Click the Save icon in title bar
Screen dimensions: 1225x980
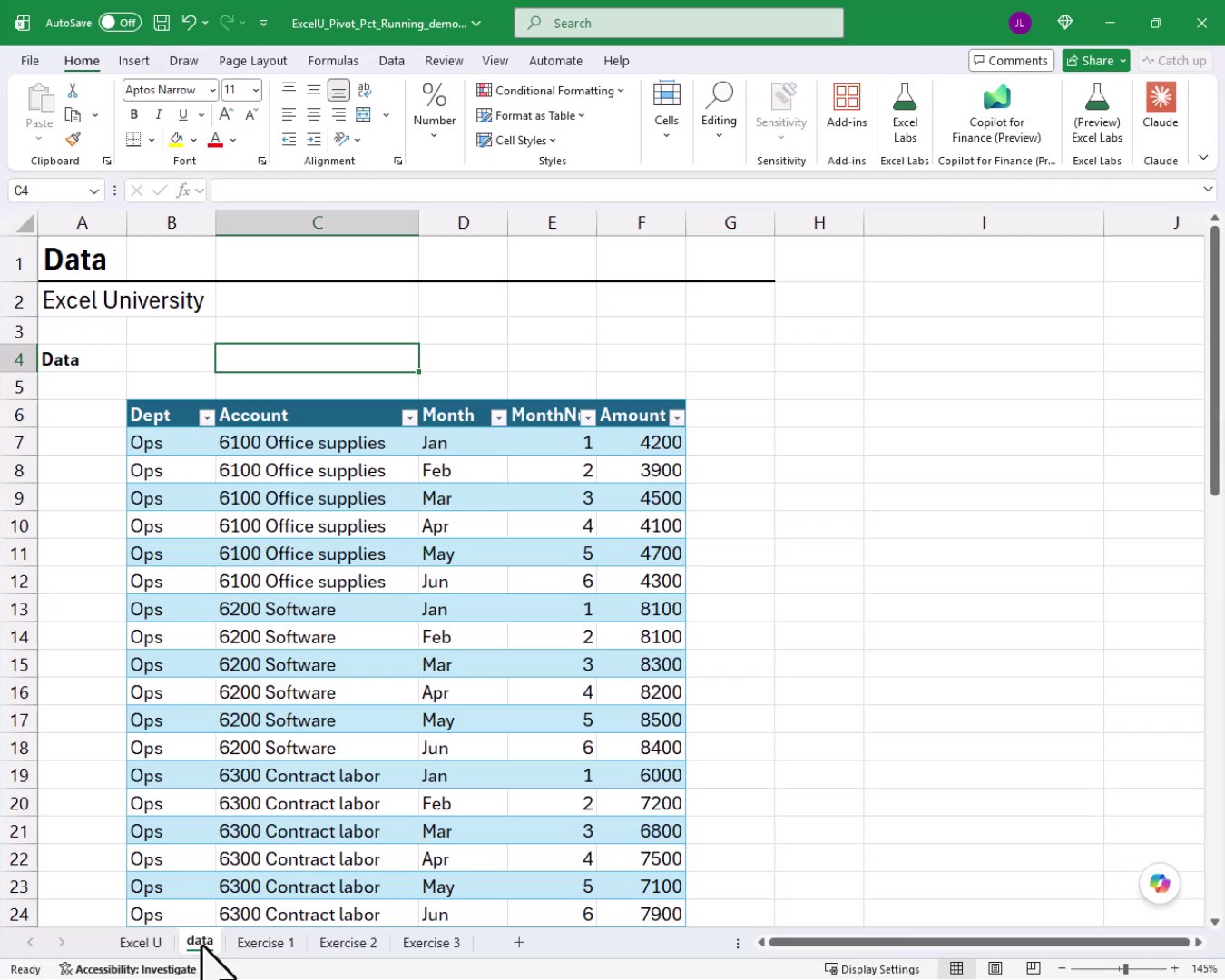162,23
